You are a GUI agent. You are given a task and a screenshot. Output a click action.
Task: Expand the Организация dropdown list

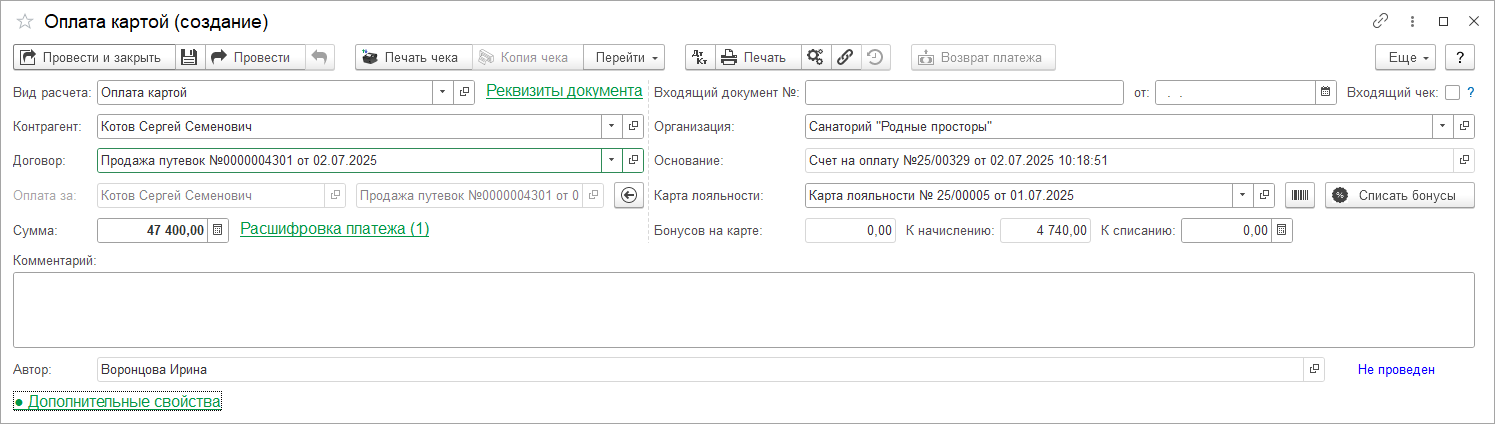[1442, 127]
